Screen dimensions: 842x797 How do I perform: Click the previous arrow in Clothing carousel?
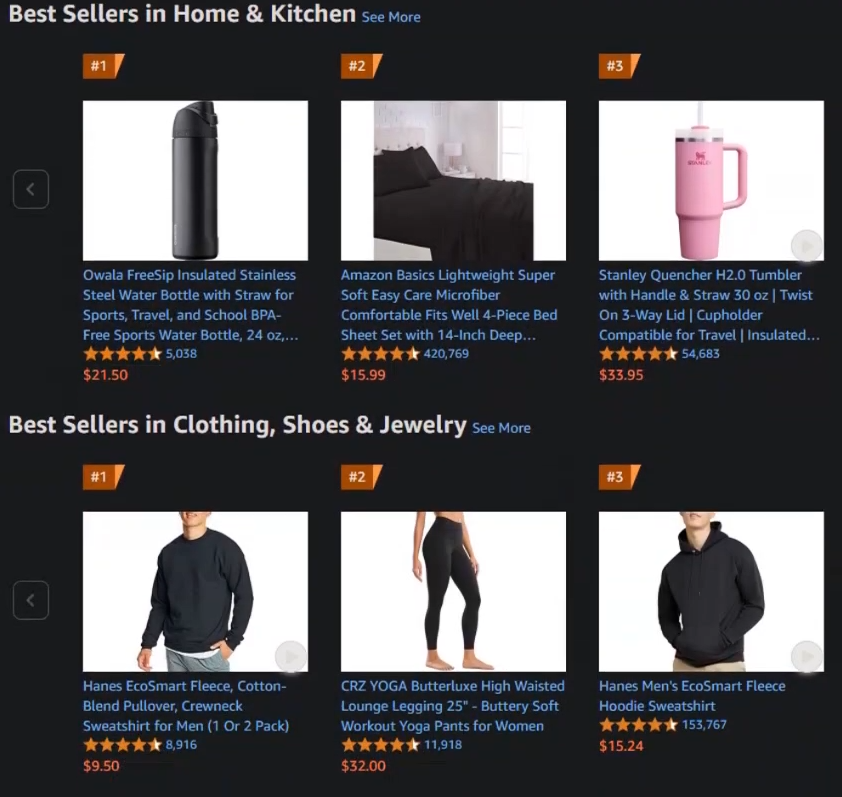[x=31, y=600]
